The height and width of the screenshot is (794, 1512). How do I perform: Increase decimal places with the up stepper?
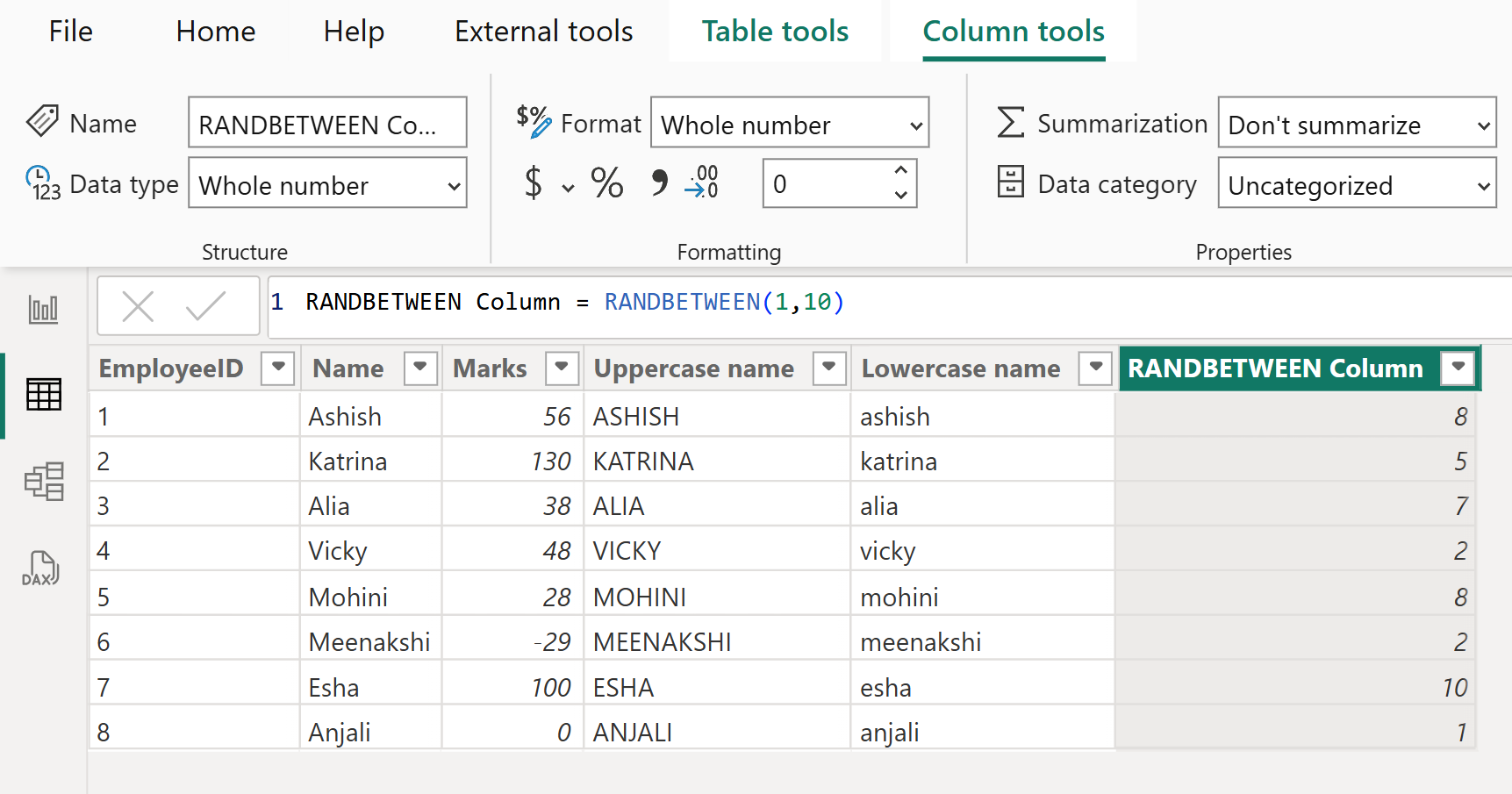click(x=901, y=172)
